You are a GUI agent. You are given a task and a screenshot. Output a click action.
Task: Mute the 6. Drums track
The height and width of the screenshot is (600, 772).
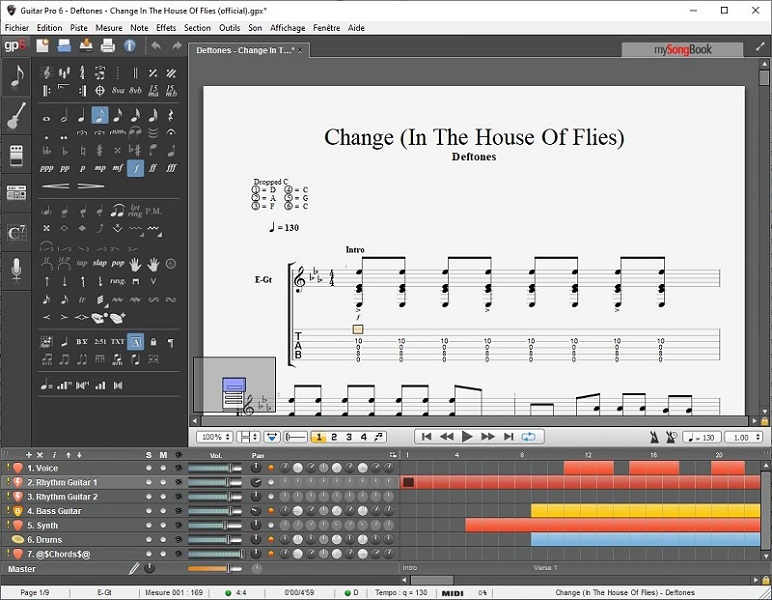point(163,539)
